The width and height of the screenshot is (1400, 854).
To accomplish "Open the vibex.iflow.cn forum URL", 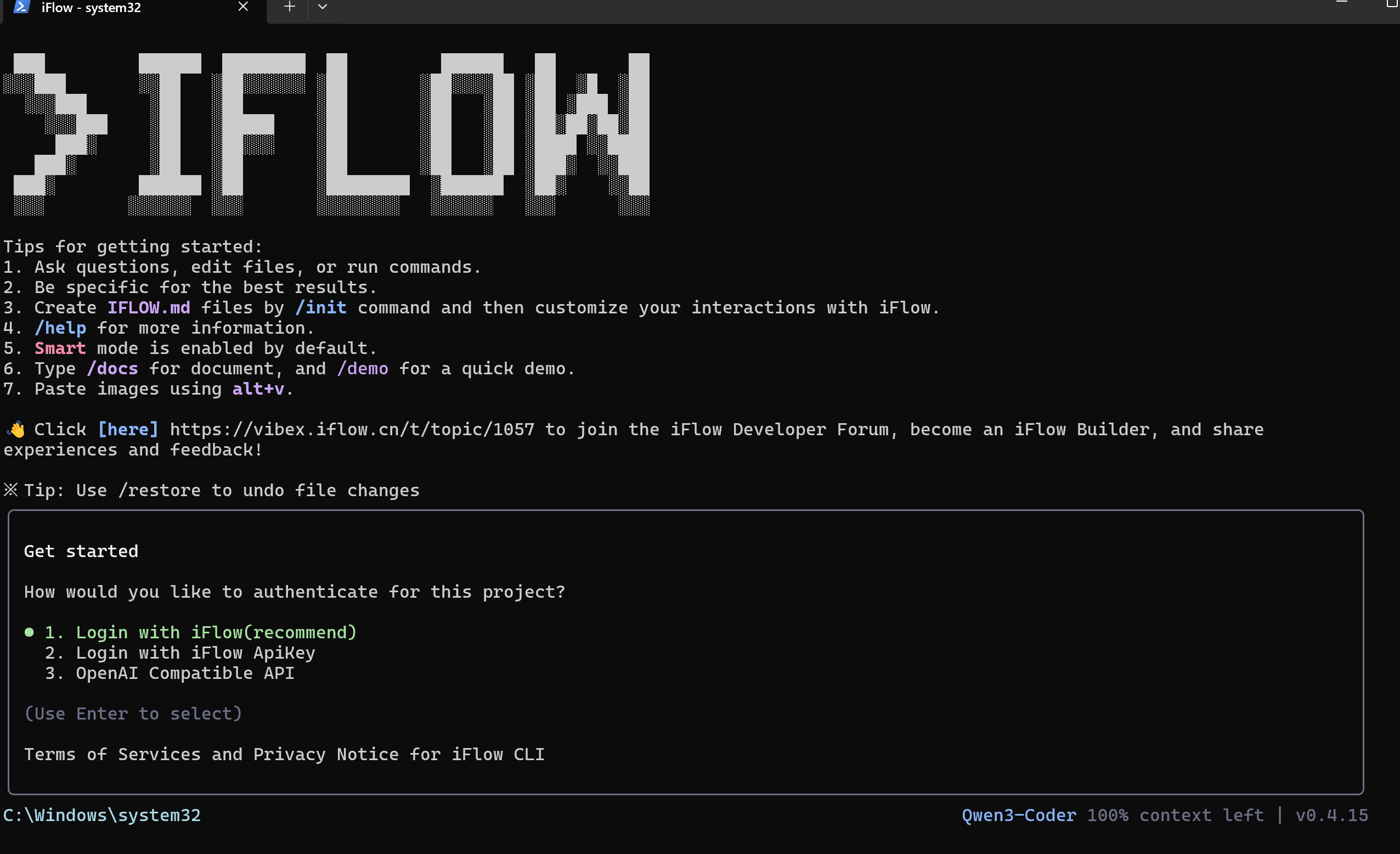I will (351, 429).
